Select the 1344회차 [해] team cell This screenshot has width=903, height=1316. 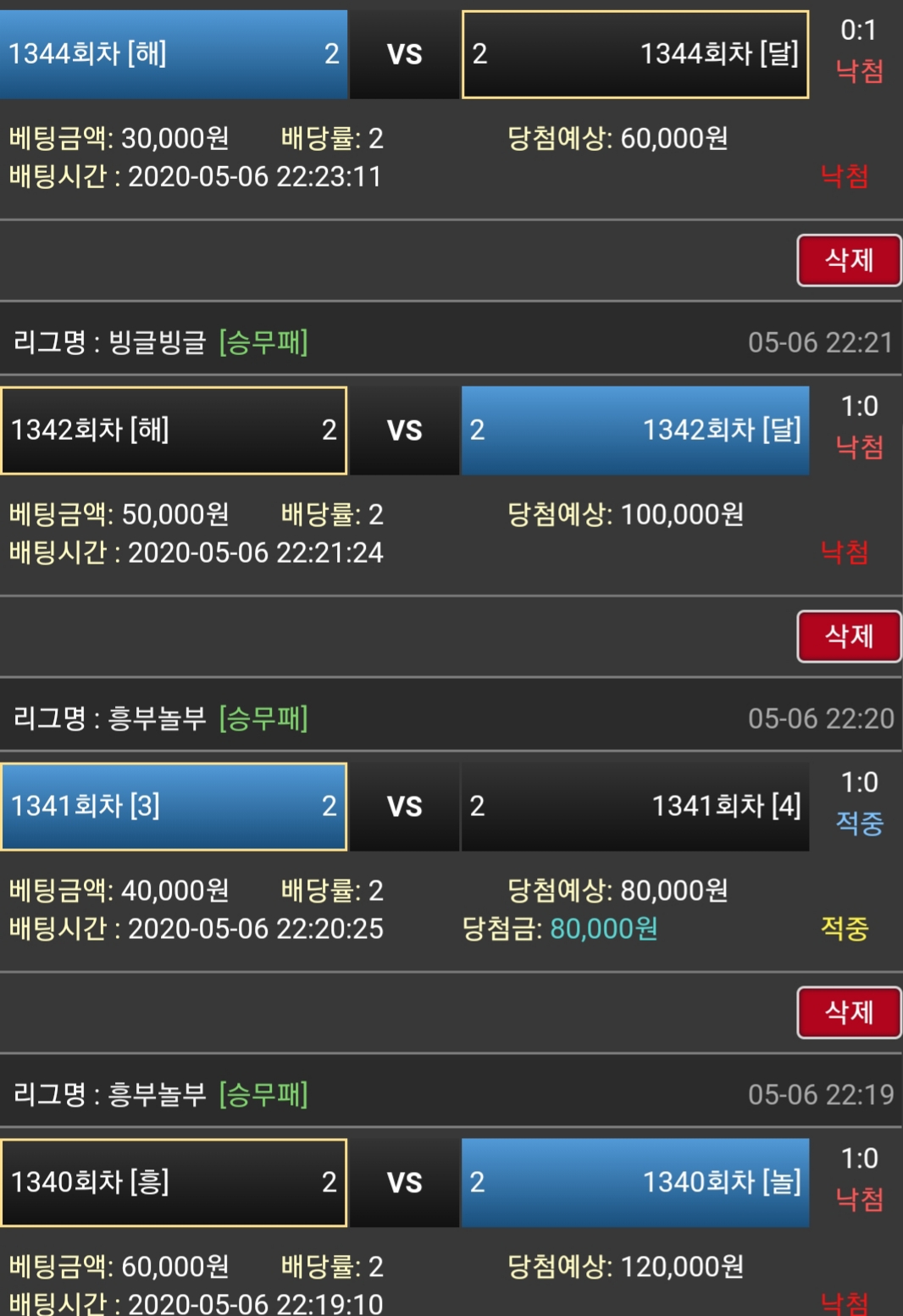pos(174,54)
